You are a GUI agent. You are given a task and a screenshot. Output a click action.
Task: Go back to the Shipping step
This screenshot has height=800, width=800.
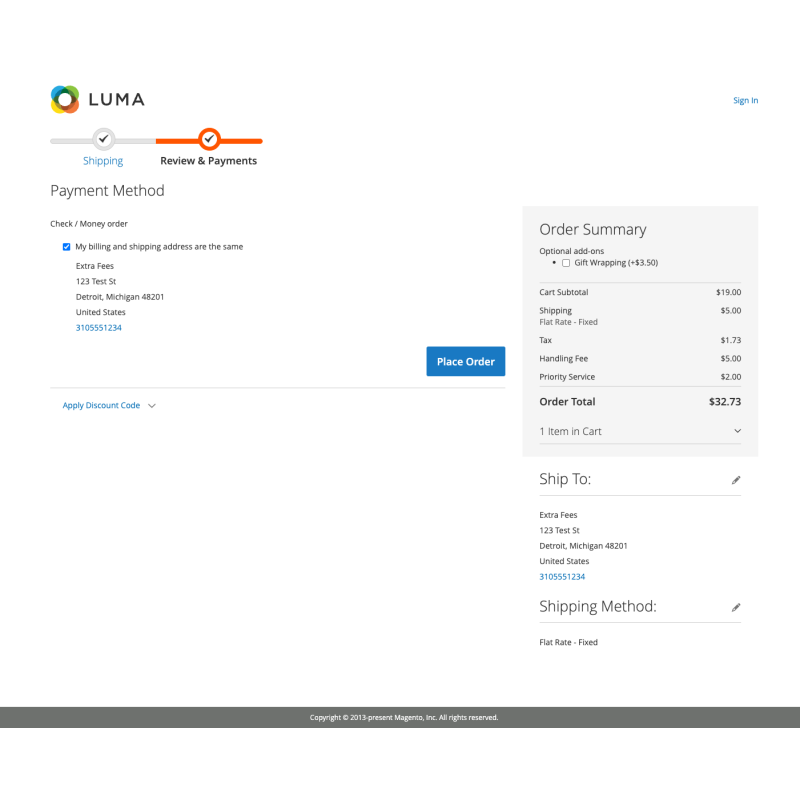[x=103, y=161]
